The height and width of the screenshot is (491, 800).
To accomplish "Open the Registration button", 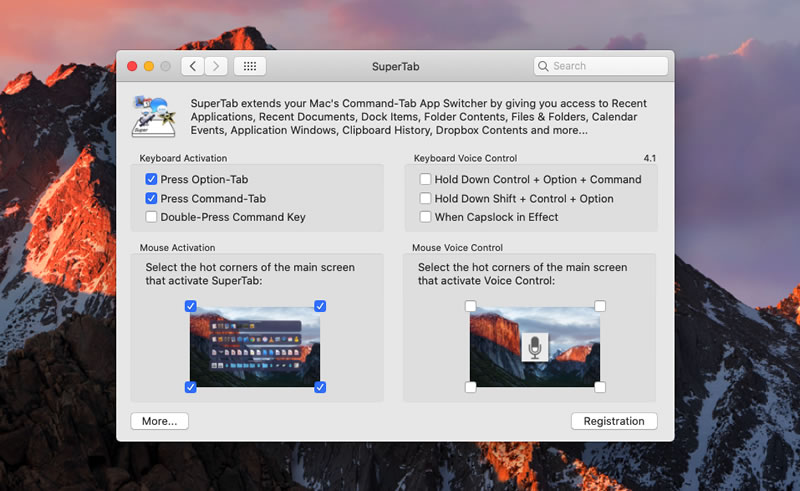I will pyautogui.click(x=614, y=421).
